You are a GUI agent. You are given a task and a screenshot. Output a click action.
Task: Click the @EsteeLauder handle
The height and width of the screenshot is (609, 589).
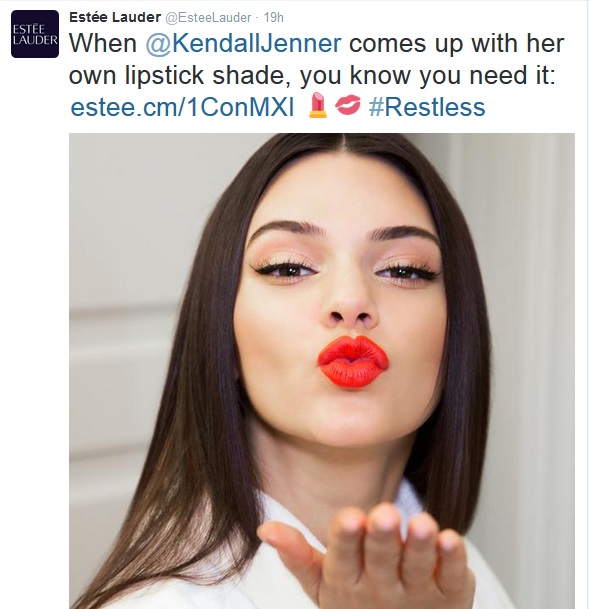click(208, 18)
